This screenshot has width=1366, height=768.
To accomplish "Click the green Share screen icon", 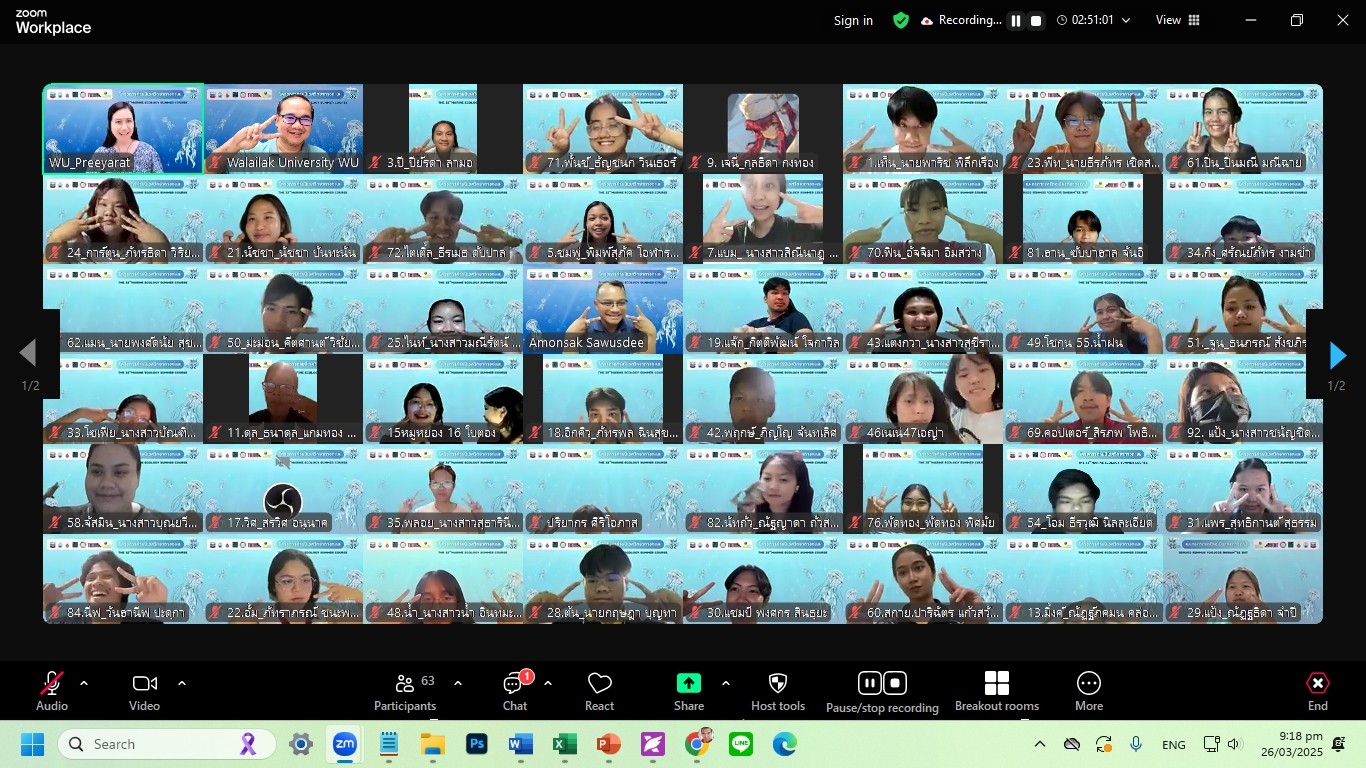I will point(689,683).
